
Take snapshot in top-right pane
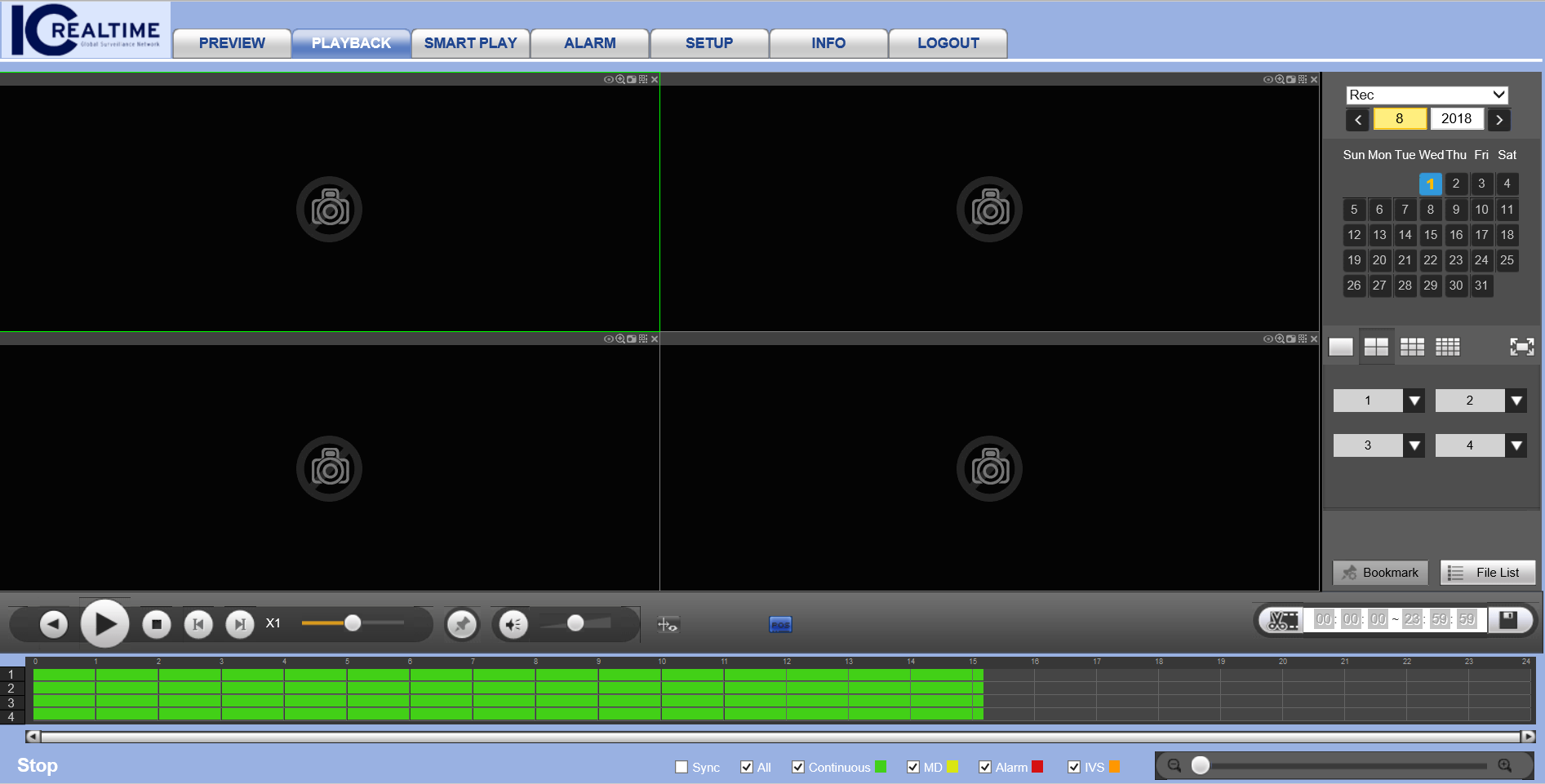(1290, 79)
